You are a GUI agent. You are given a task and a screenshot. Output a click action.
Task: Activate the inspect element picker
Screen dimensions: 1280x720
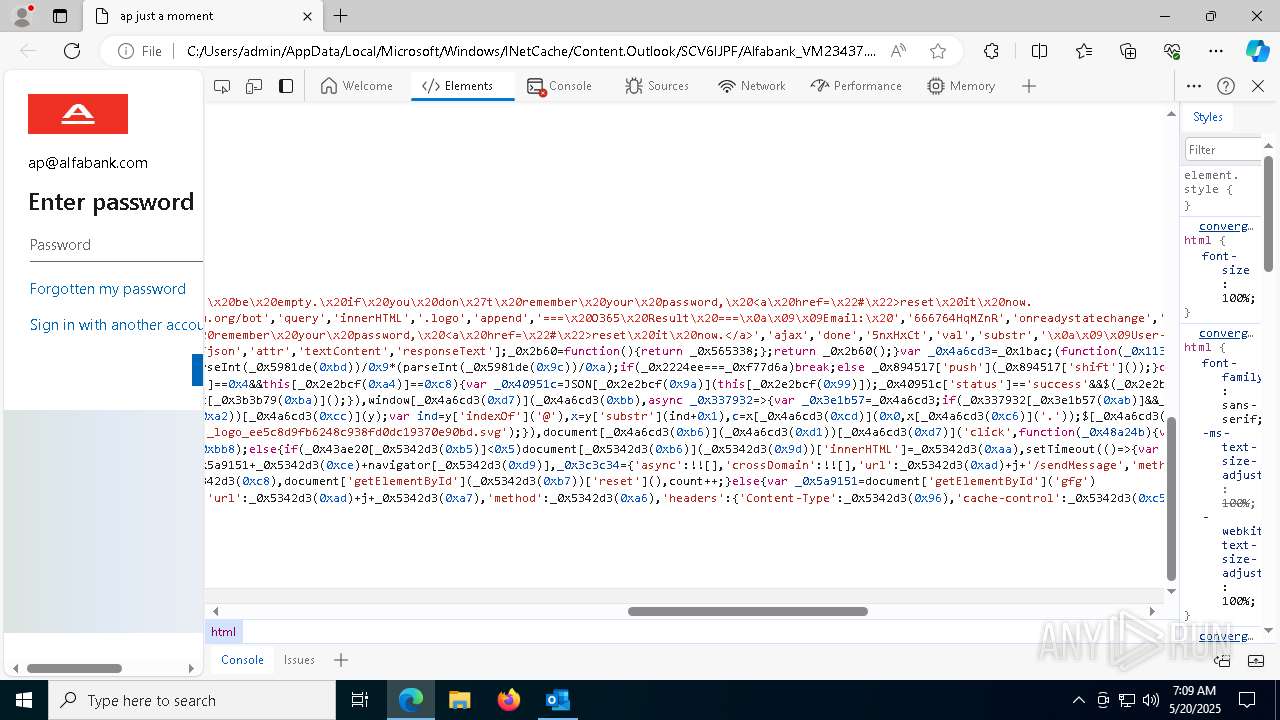point(222,86)
